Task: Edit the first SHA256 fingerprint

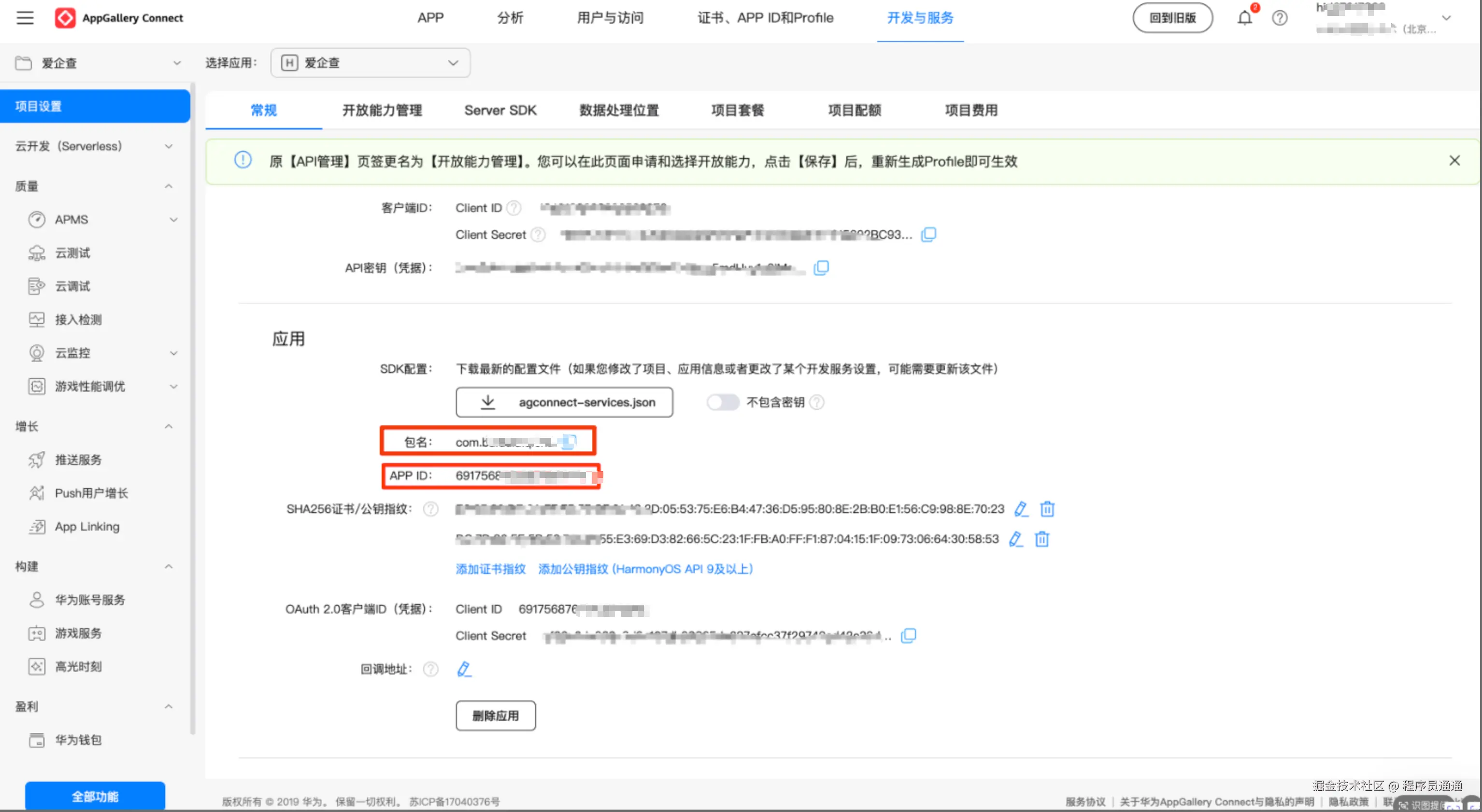Action: tap(1021, 509)
